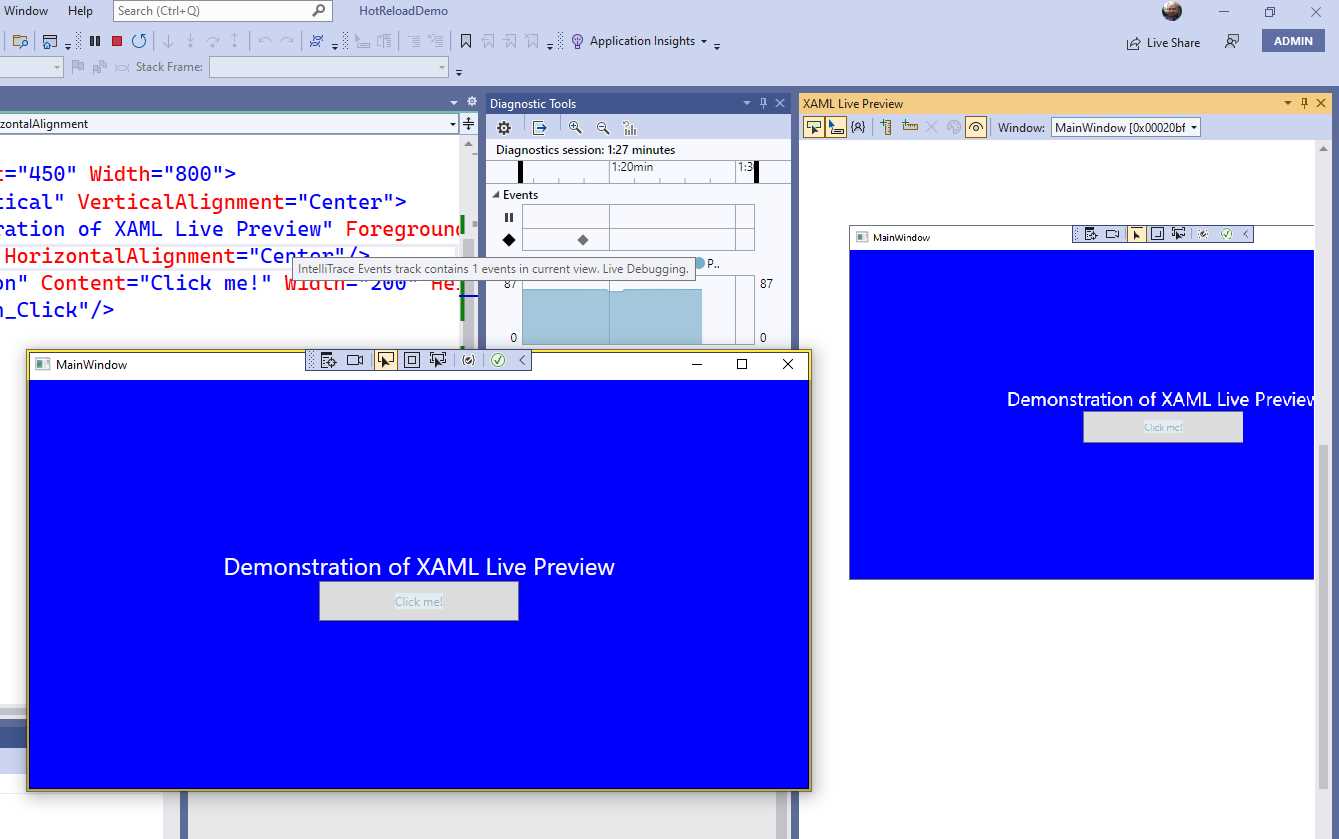Expand the Events section in Diagnostic Tools
The height and width of the screenshot is (839, 1339).
(x=495, y=195)
